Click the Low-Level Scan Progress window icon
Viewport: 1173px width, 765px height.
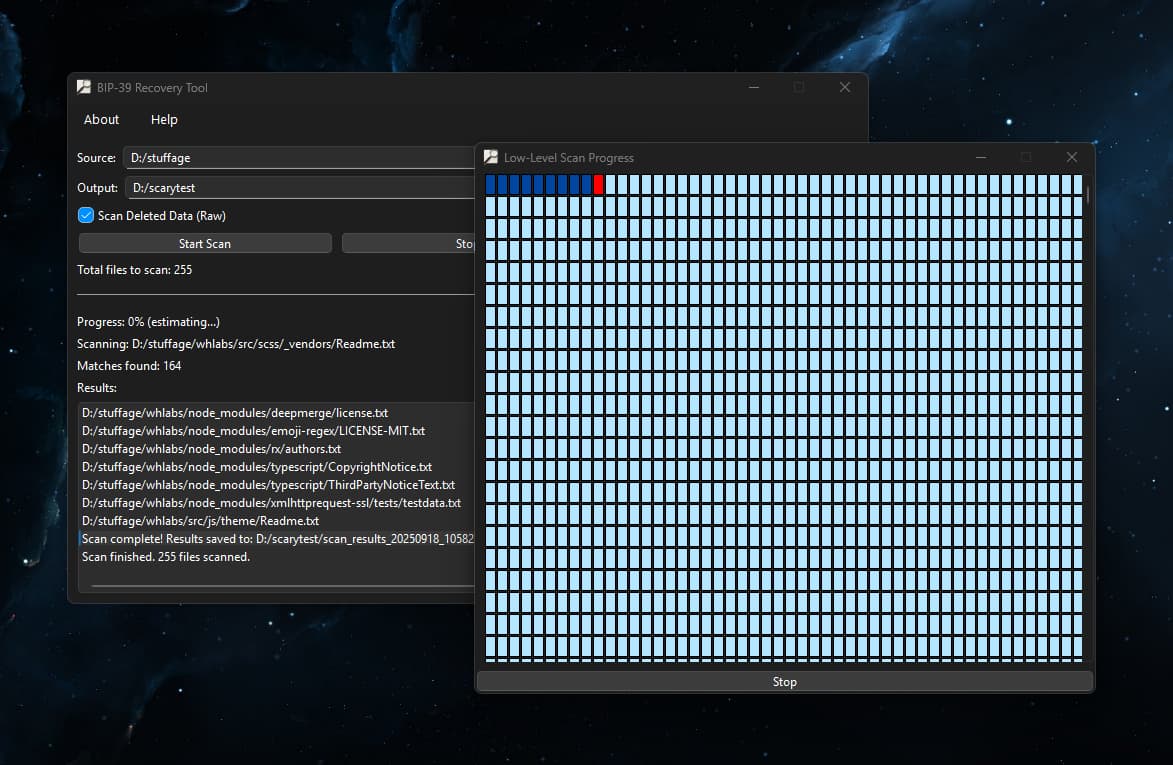[x=490, y=157]
